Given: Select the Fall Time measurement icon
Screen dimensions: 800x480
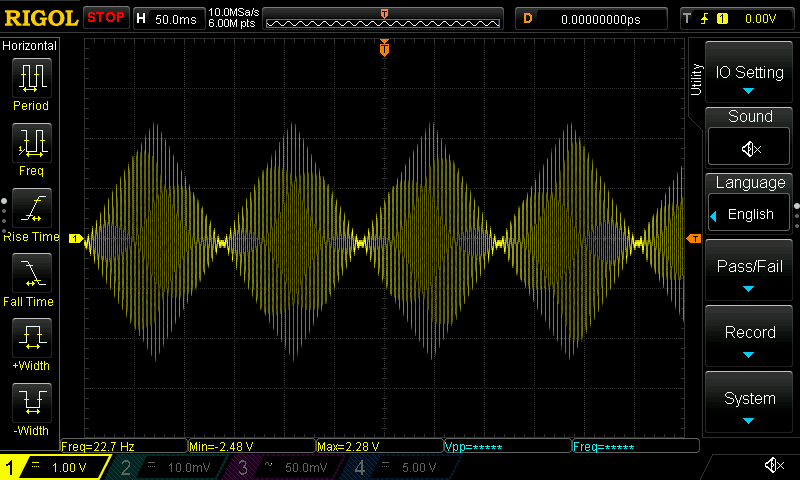Looking at the screenshot, I should [x=32, y=273].
